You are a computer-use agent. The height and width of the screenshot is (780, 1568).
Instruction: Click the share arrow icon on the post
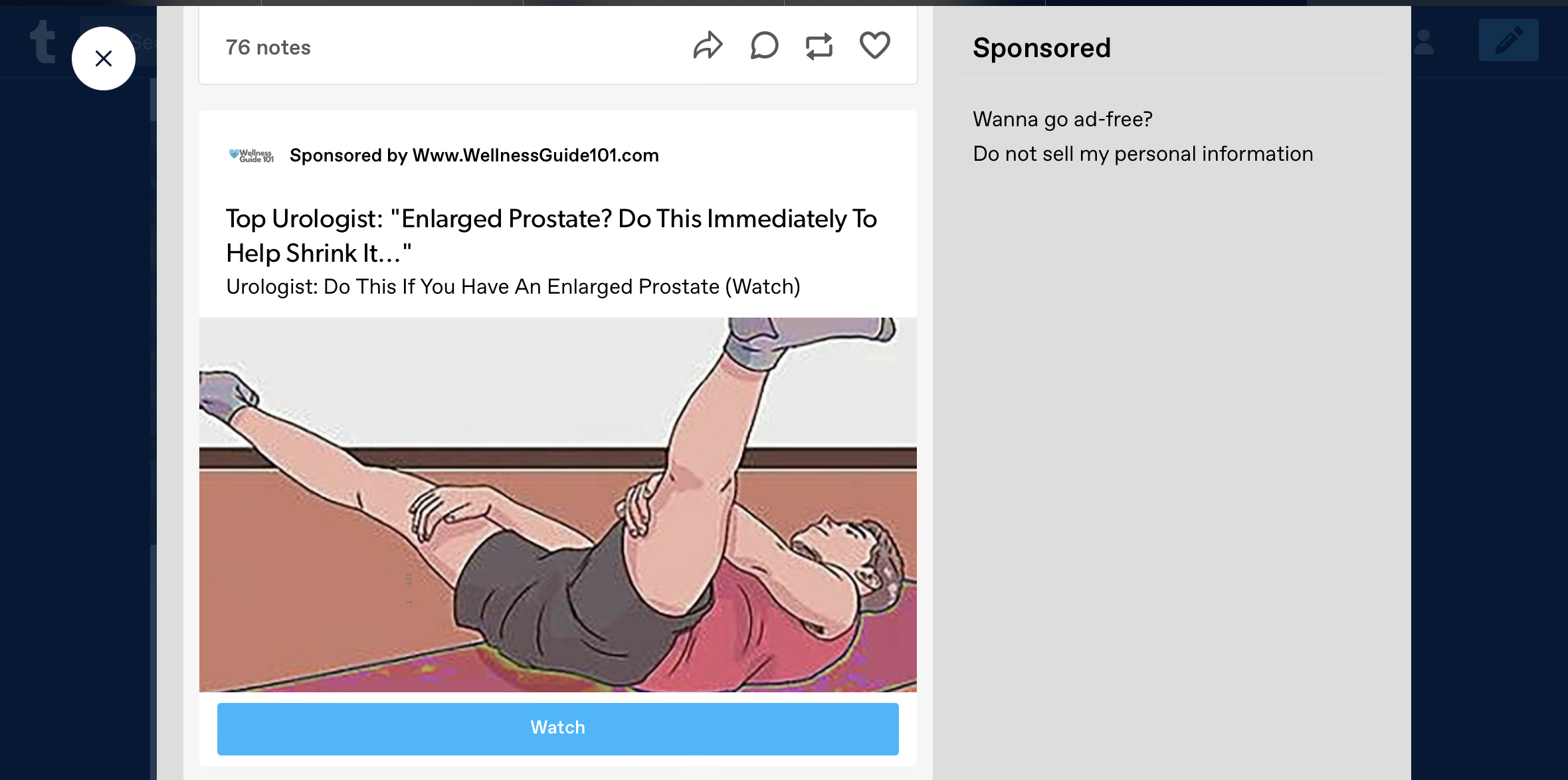(708, 46)
